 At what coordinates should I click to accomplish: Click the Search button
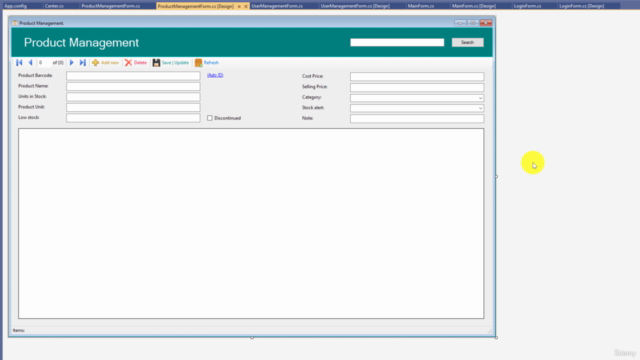(467, 42)
